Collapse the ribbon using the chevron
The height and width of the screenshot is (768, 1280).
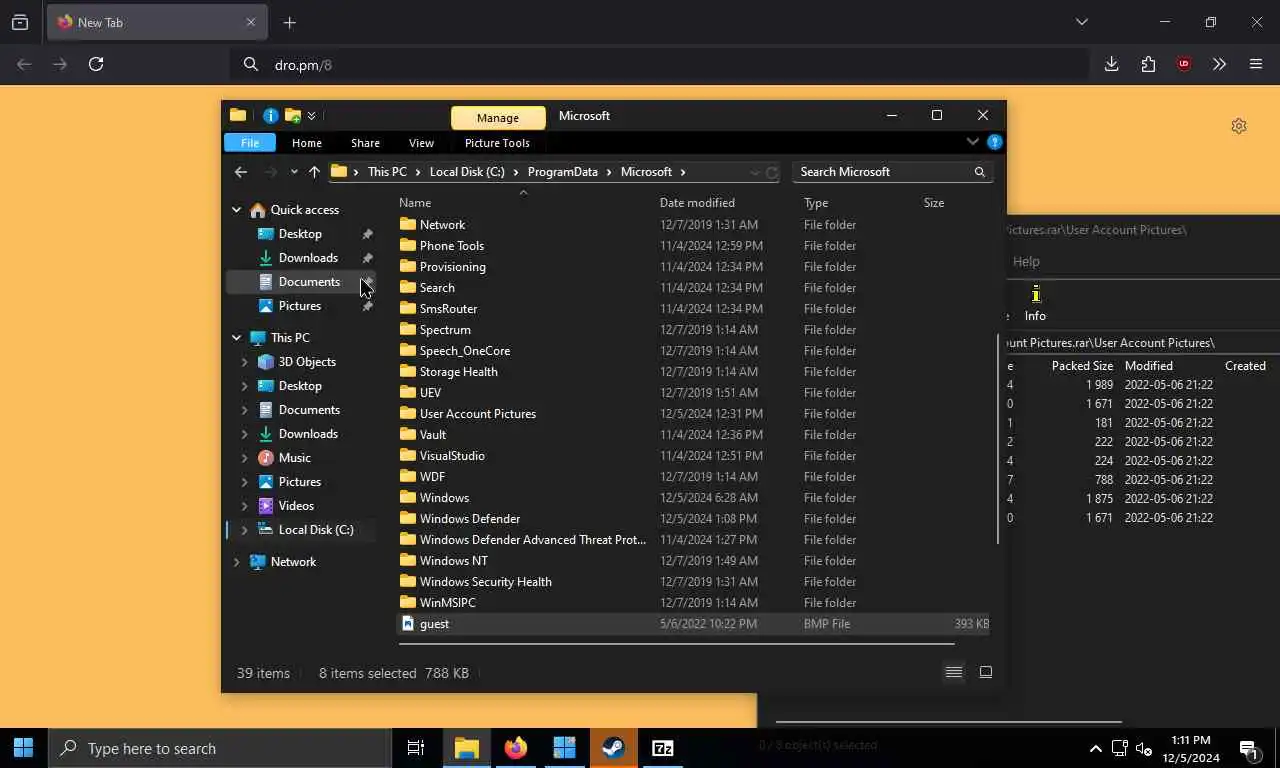[972, 142]
